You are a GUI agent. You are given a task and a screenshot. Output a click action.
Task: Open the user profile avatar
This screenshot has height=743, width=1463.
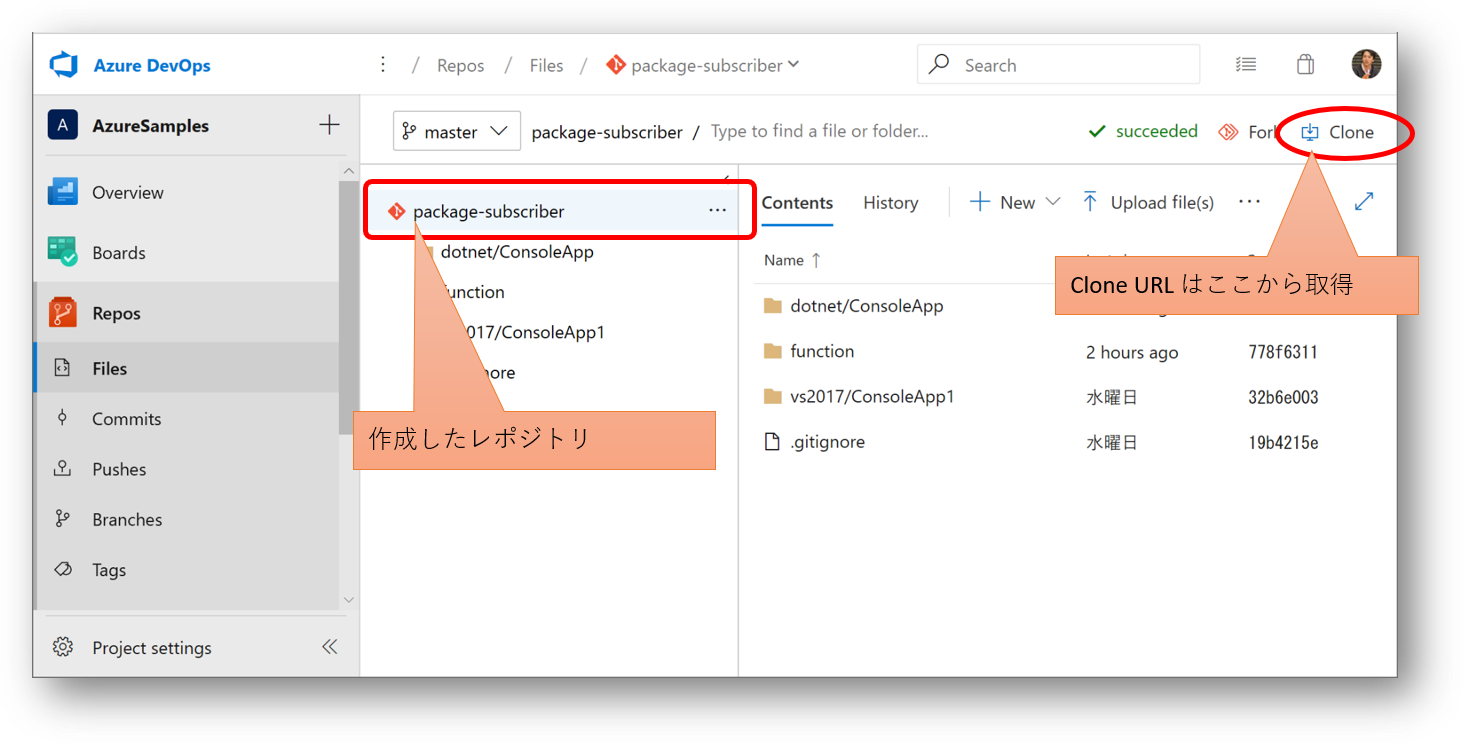pos(1366,65)
